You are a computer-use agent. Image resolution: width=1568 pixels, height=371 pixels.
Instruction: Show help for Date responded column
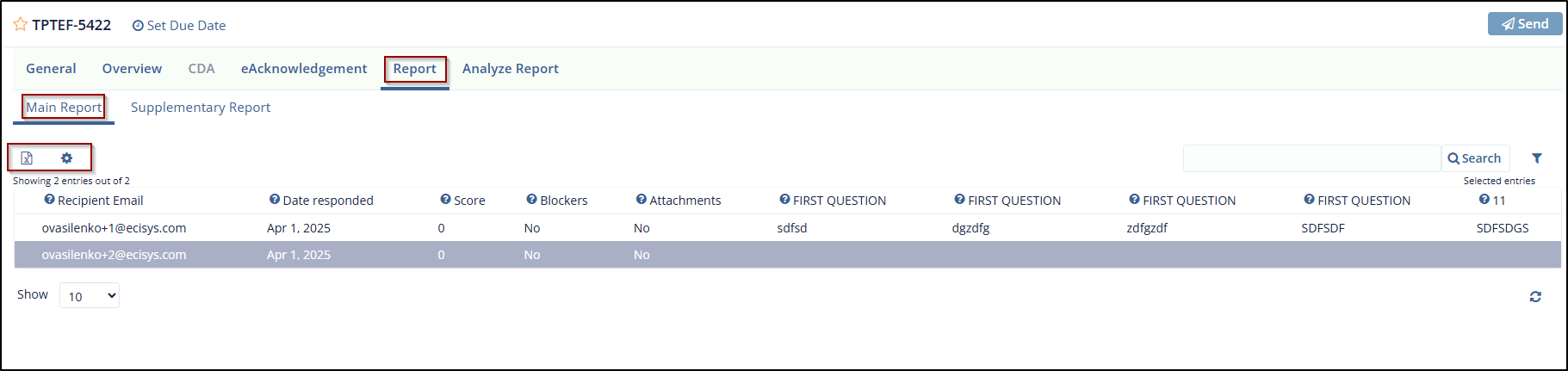(275, 200)
